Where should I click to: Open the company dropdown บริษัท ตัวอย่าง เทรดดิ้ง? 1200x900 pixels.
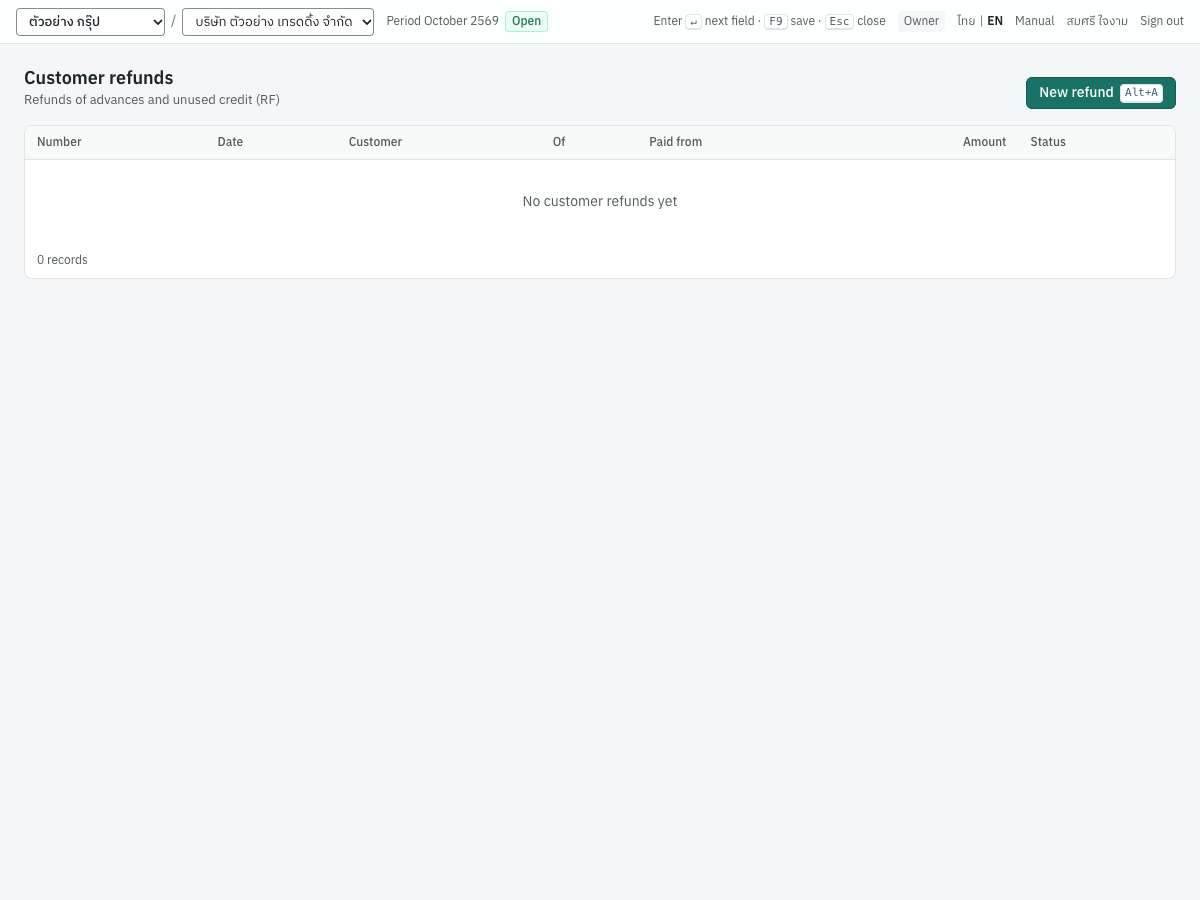pos(278,22)
